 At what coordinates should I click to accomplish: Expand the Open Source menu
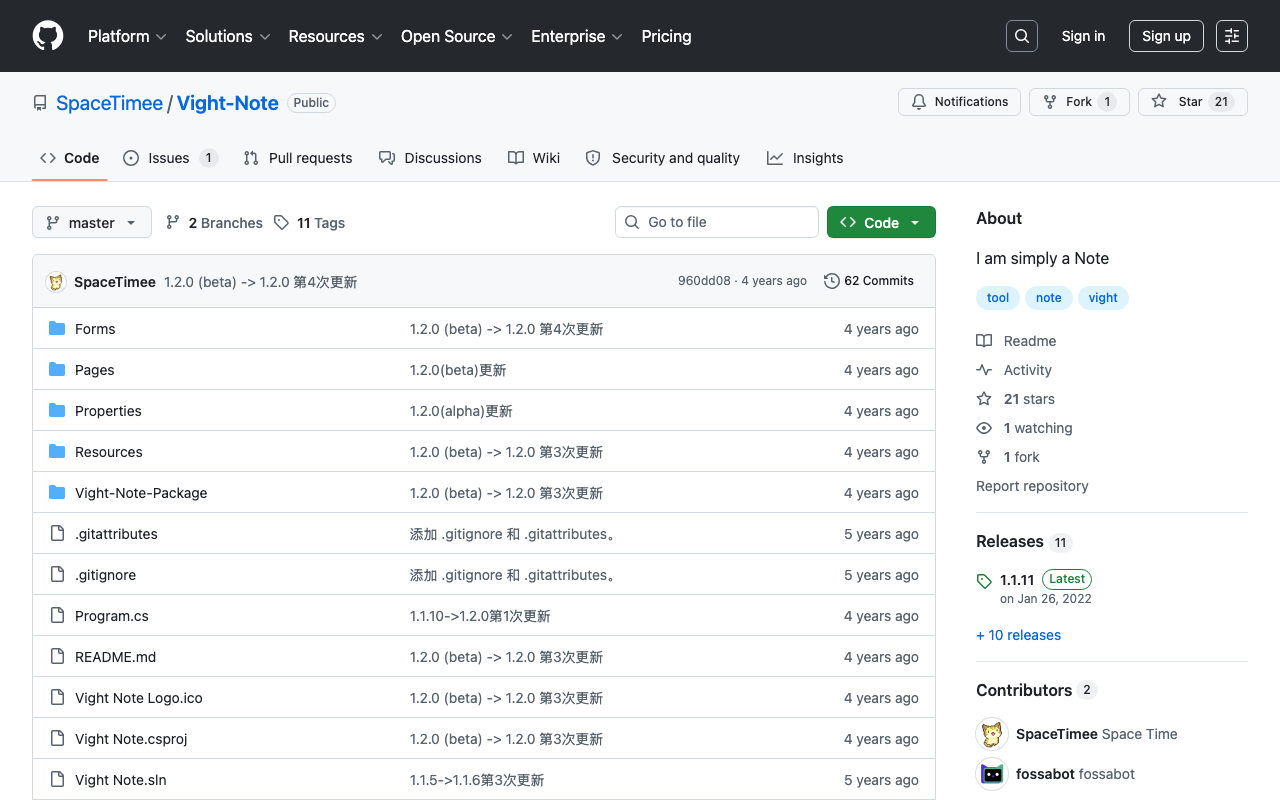pos(457,36)
